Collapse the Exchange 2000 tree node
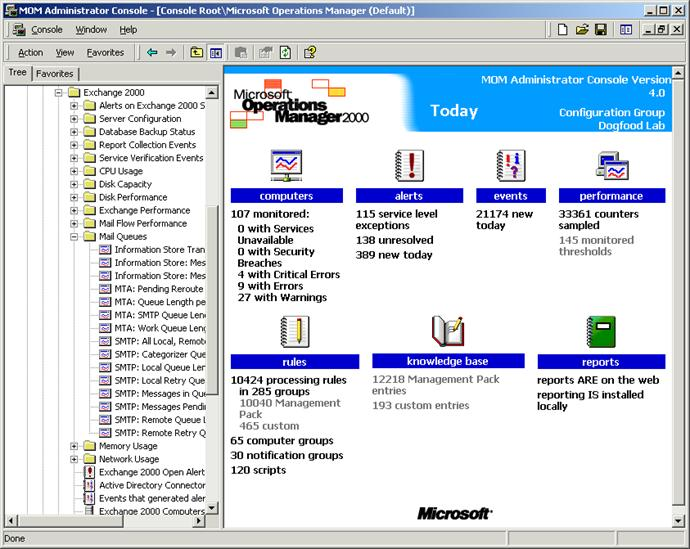This screenshot has height=549, width=690. [x=58, y=93]
